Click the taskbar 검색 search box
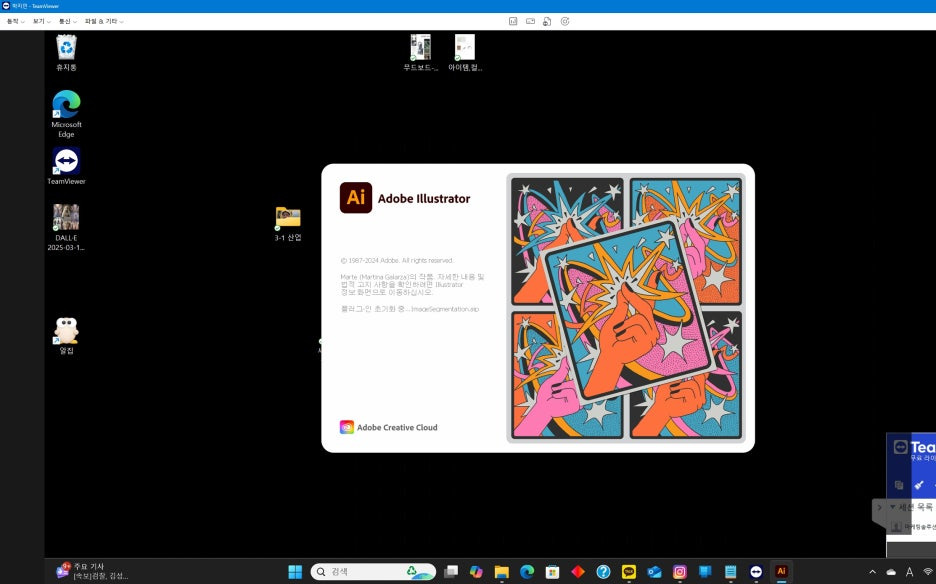The width and height of the screenshot is (936, 584). pyautogui.click(x=373, y=571)
